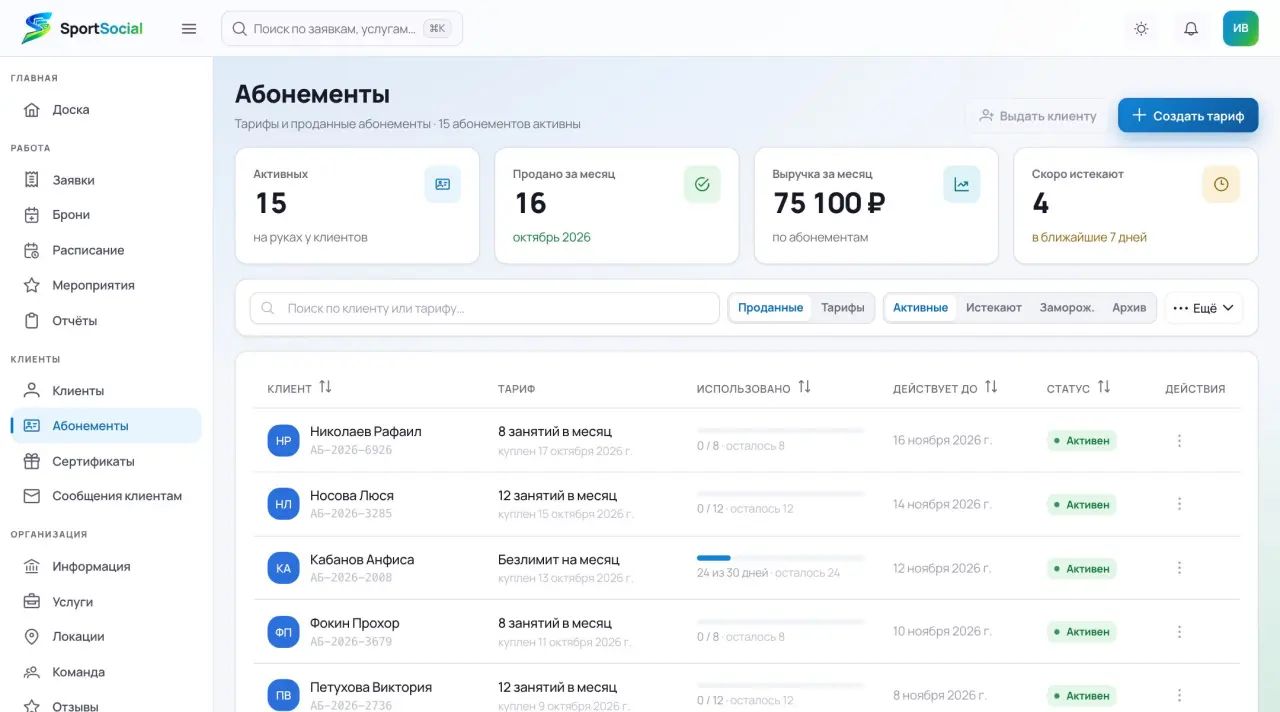The image size is (1280, 712).
Task: Click Активен status badge for Николаев Рафаил
Action: (x=1082, y=441)
